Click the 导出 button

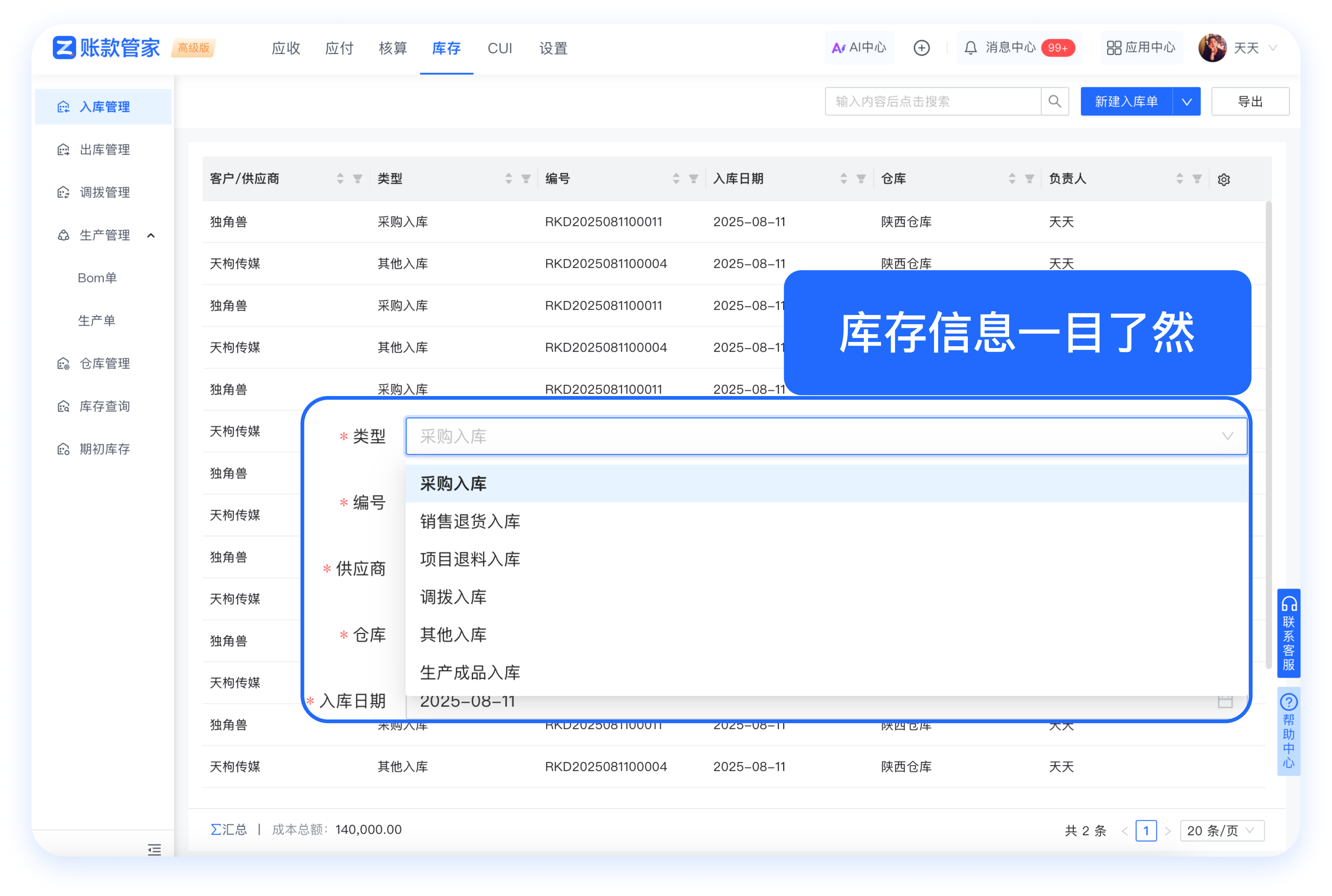click(x=1250, y=102)
